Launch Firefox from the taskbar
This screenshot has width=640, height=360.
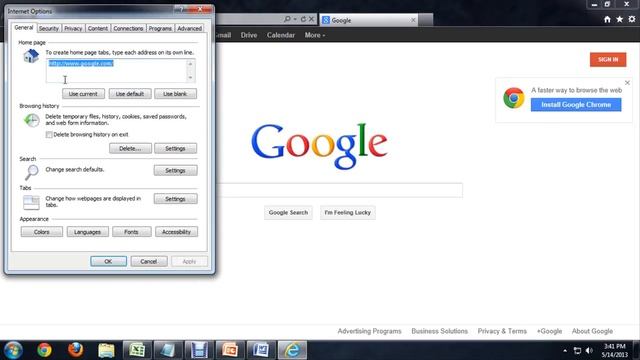(76, 350)
